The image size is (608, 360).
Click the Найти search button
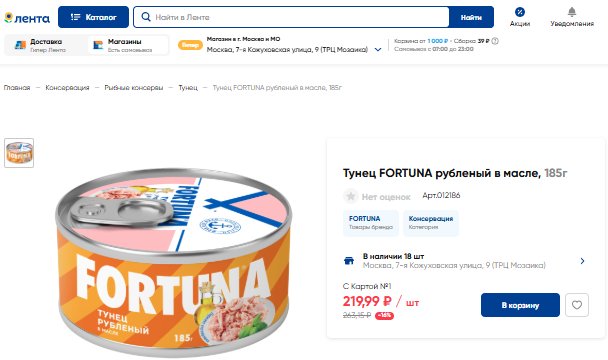point(471,17)
